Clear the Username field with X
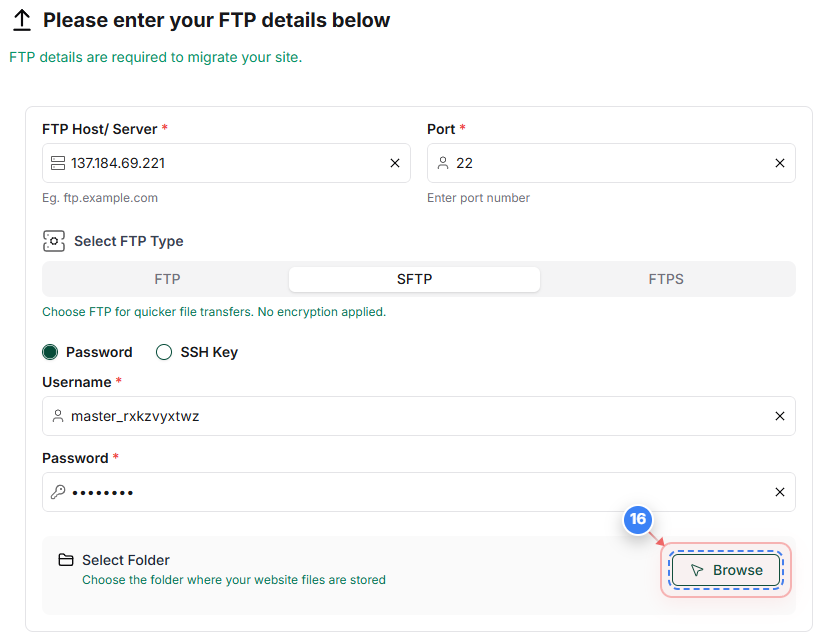 780,416
